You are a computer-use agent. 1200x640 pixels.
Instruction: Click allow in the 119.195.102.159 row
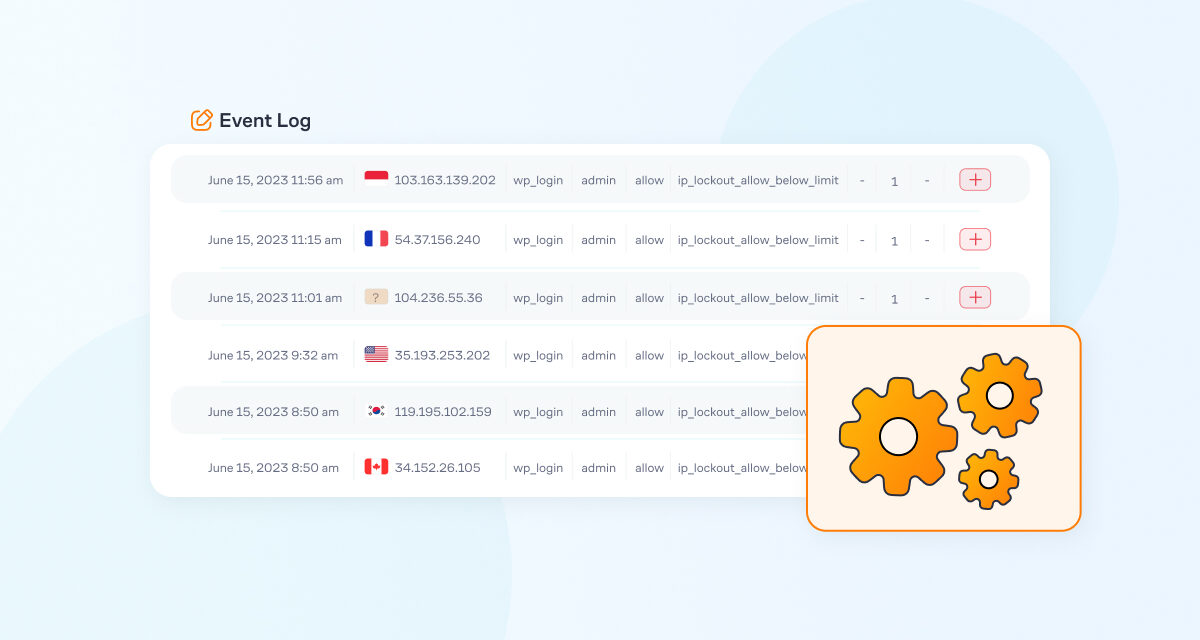coord(649,412)
